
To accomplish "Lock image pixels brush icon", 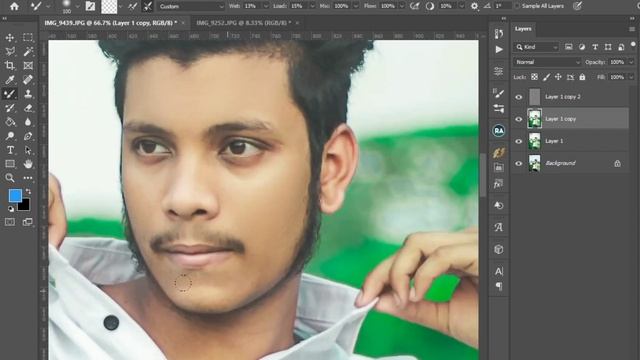I will (x=546, y=77).
